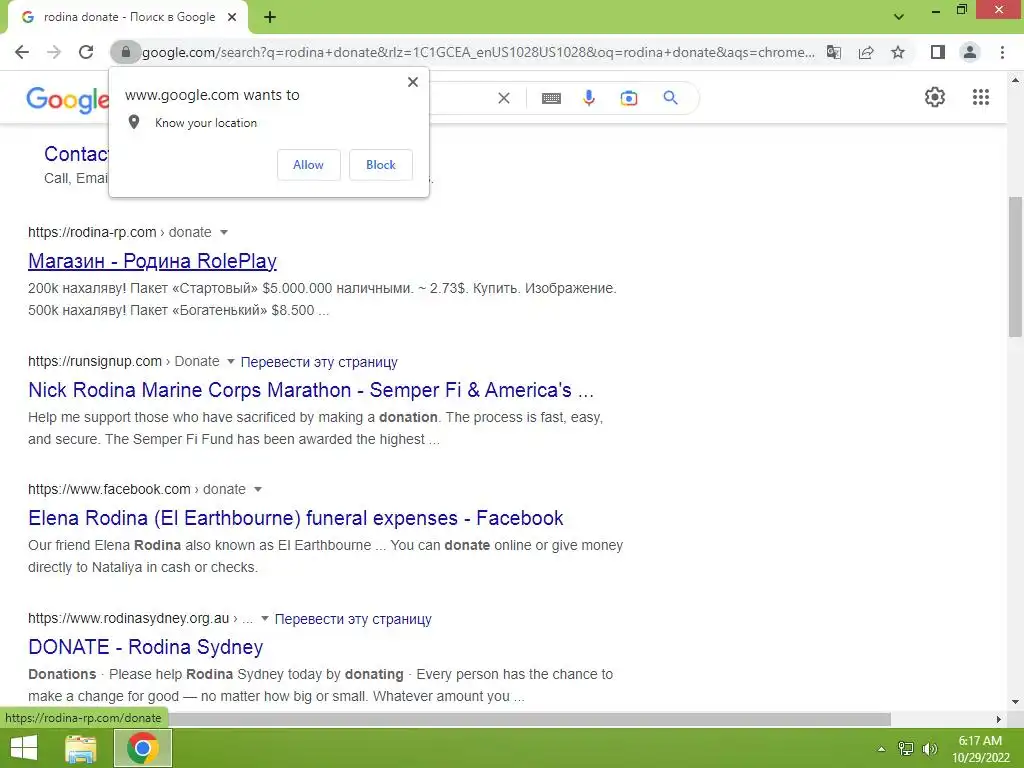Close the 'rodina donate' tab
The image size is (1024, 768).
point(232,17)
